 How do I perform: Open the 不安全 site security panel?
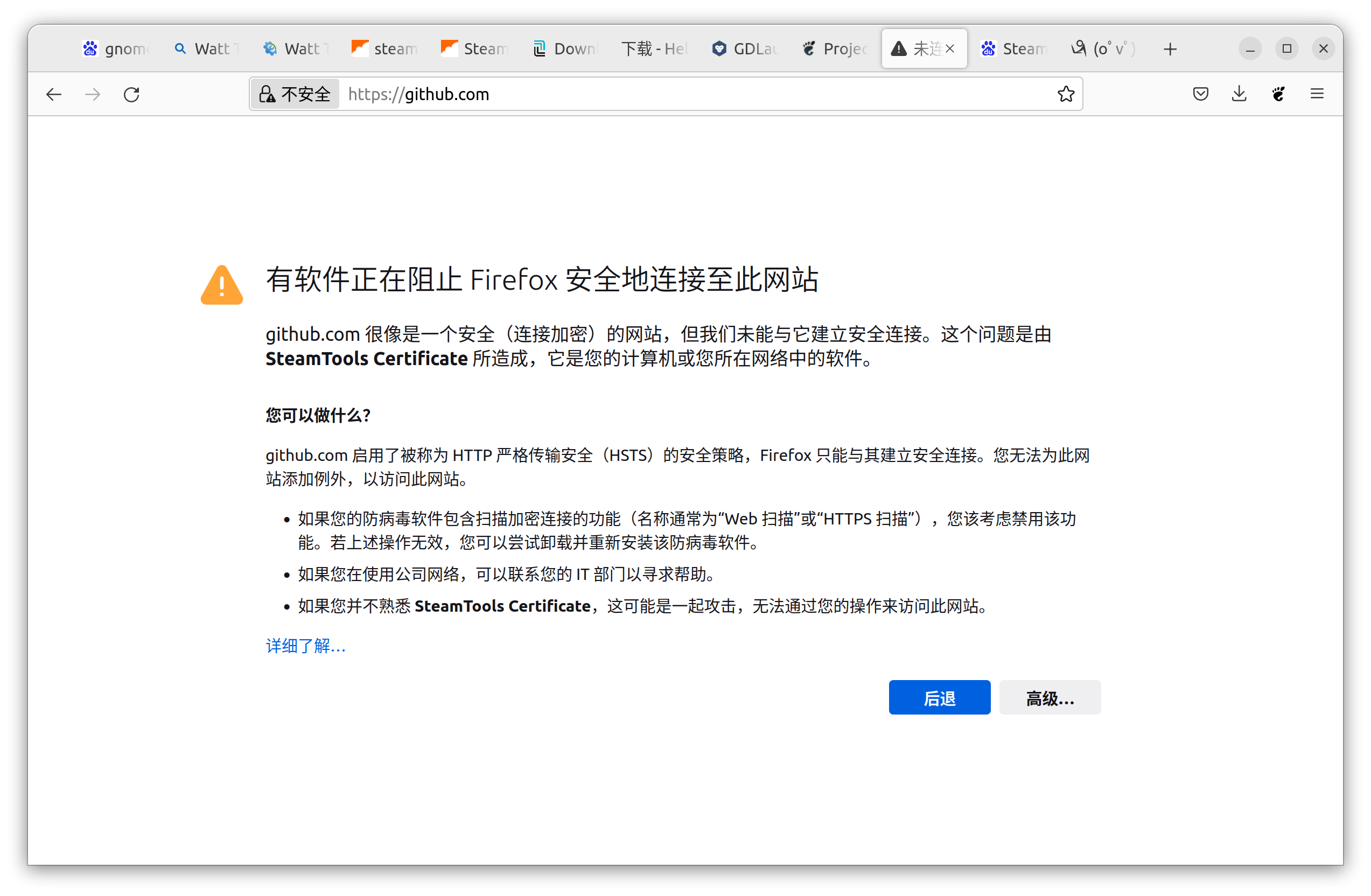pyautogui.click(x=295, y=94)
